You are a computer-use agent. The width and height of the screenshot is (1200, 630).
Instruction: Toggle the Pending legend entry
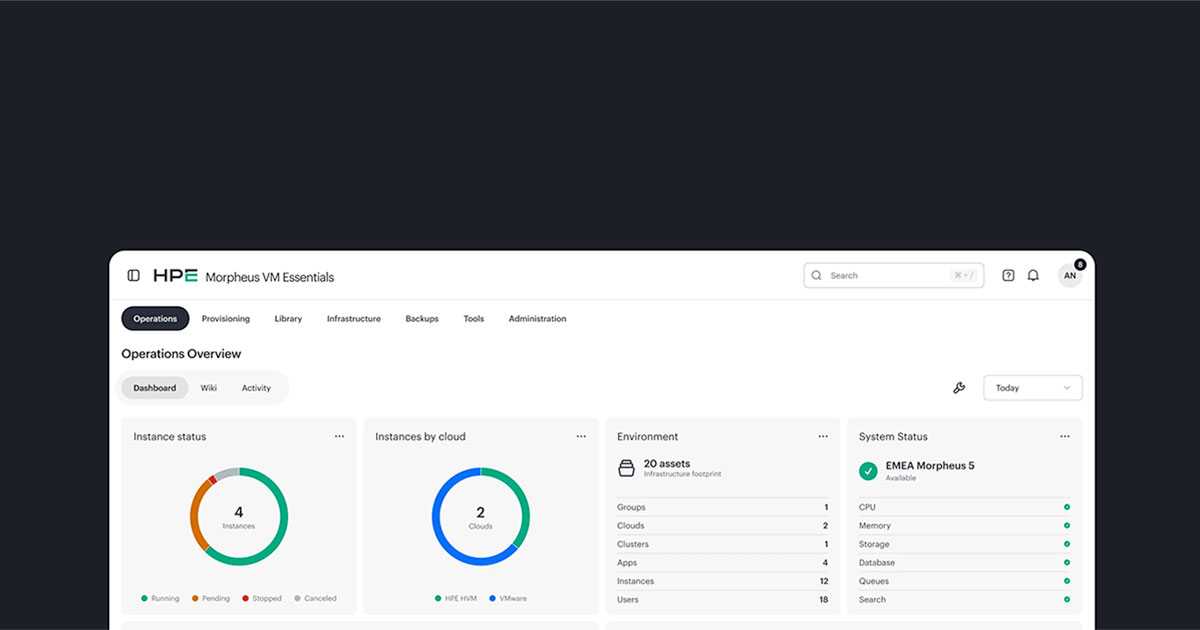point(211,599)
